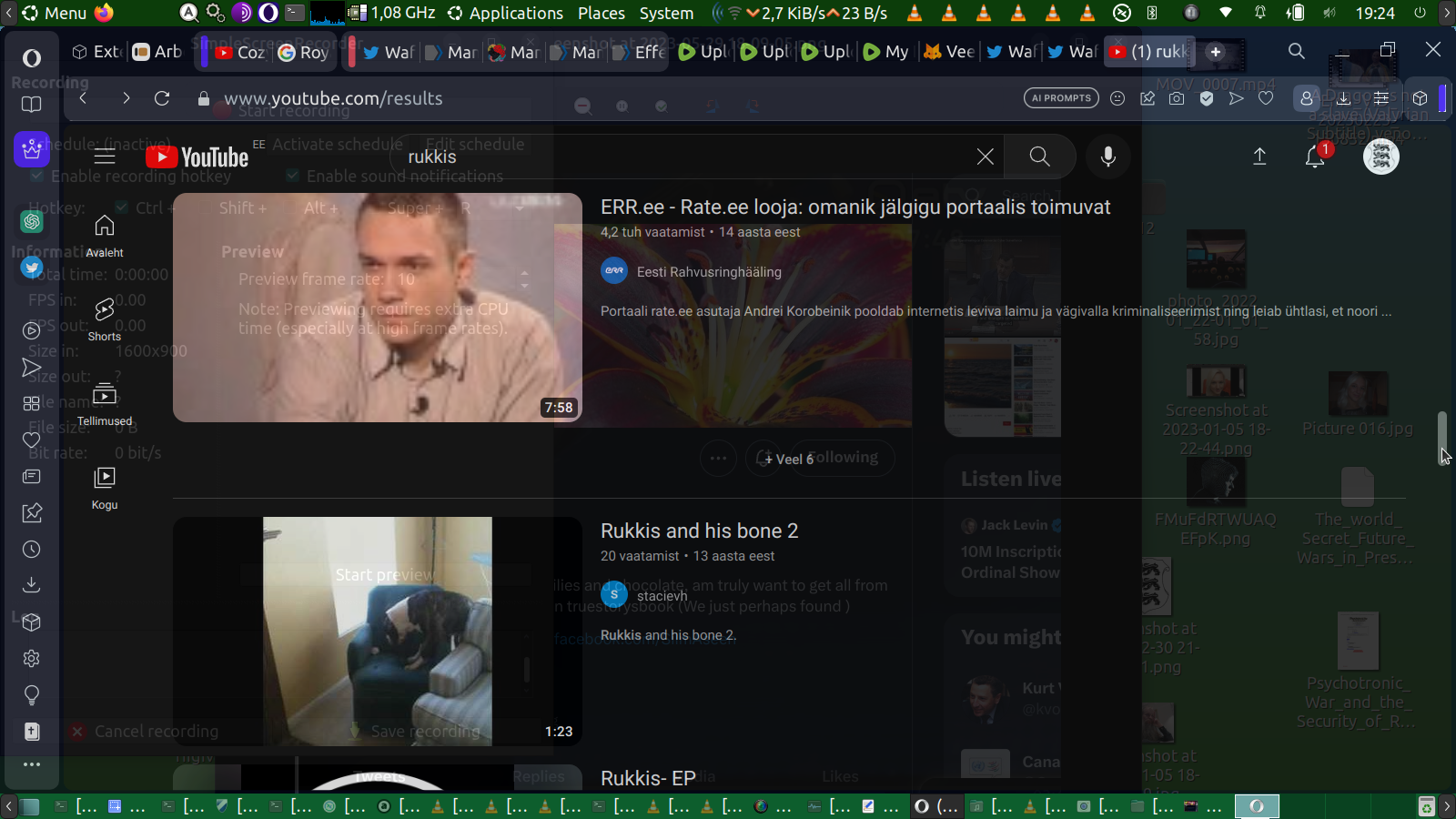This screenshot has width=1456, height=819.
Task: Expand more results with Veel 6
Action: (788, 460)
